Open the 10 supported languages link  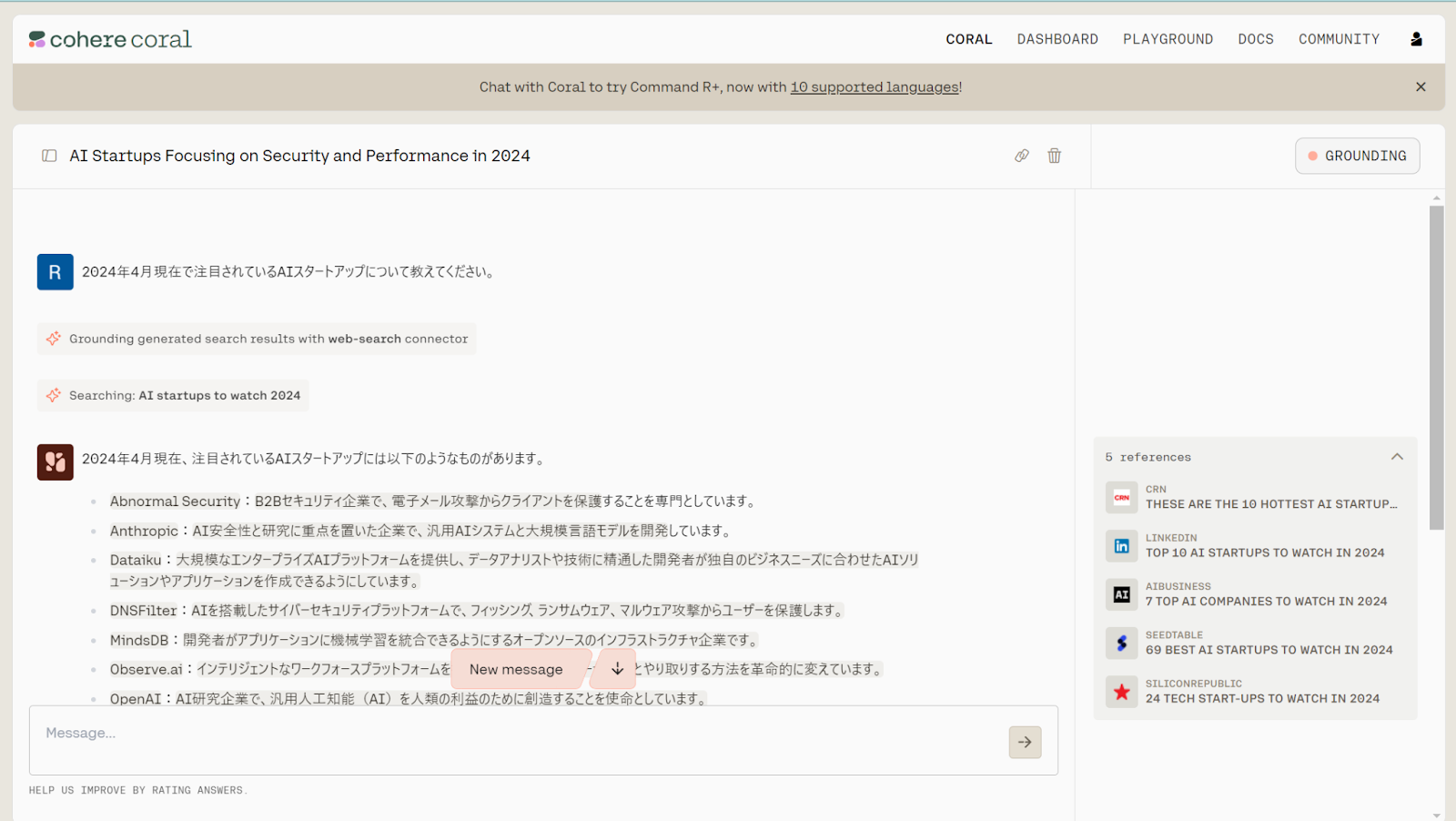(874, 86)
